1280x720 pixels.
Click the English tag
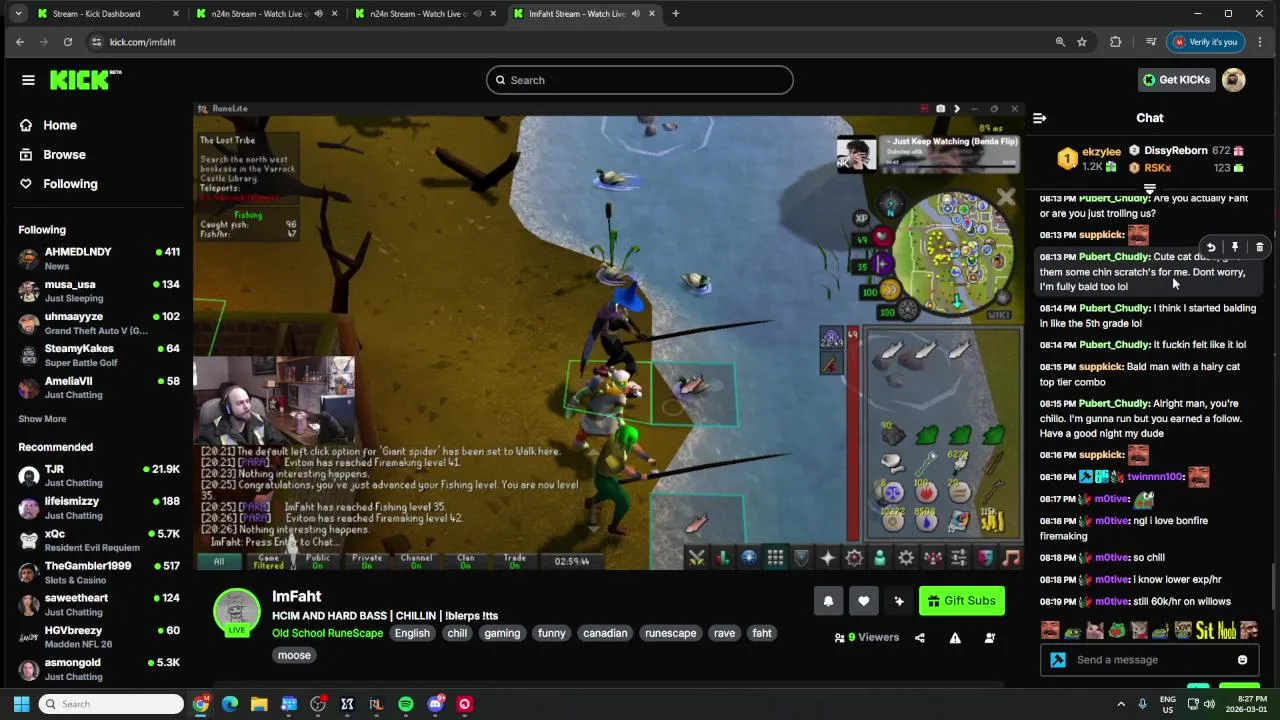412,633
